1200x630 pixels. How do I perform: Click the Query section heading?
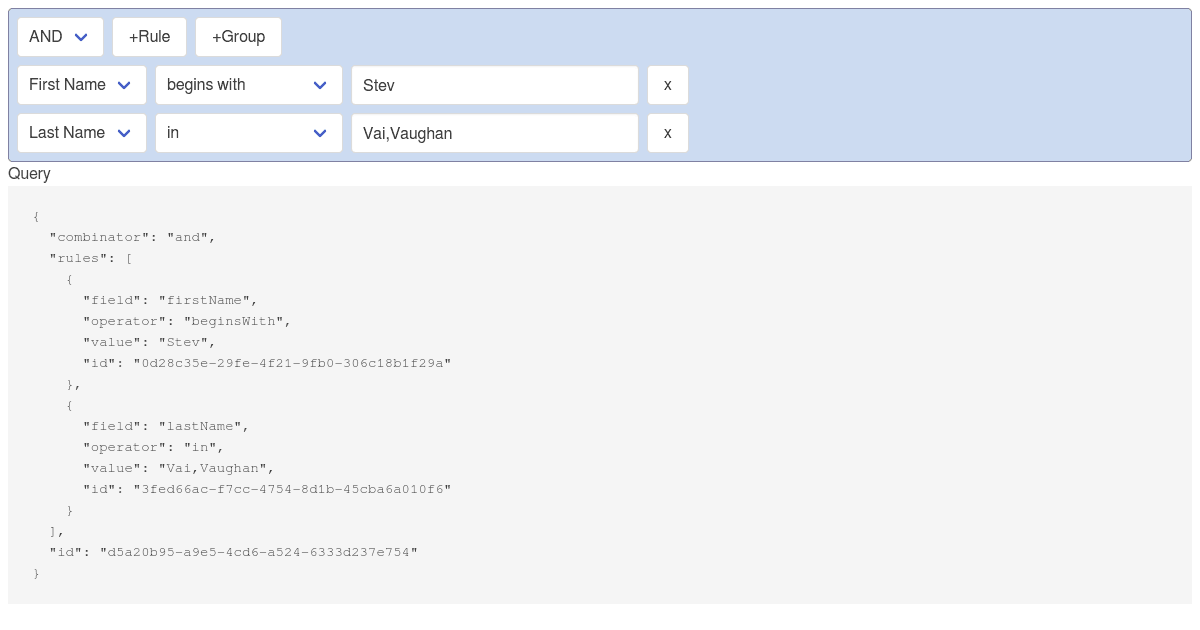[29, 174]
